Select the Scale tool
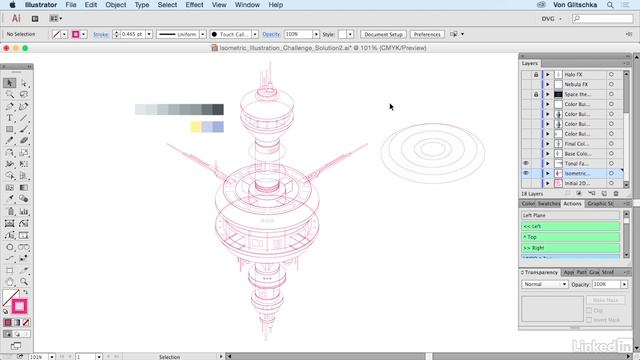The height and width of the screenshot is (360, 640). 24,153
